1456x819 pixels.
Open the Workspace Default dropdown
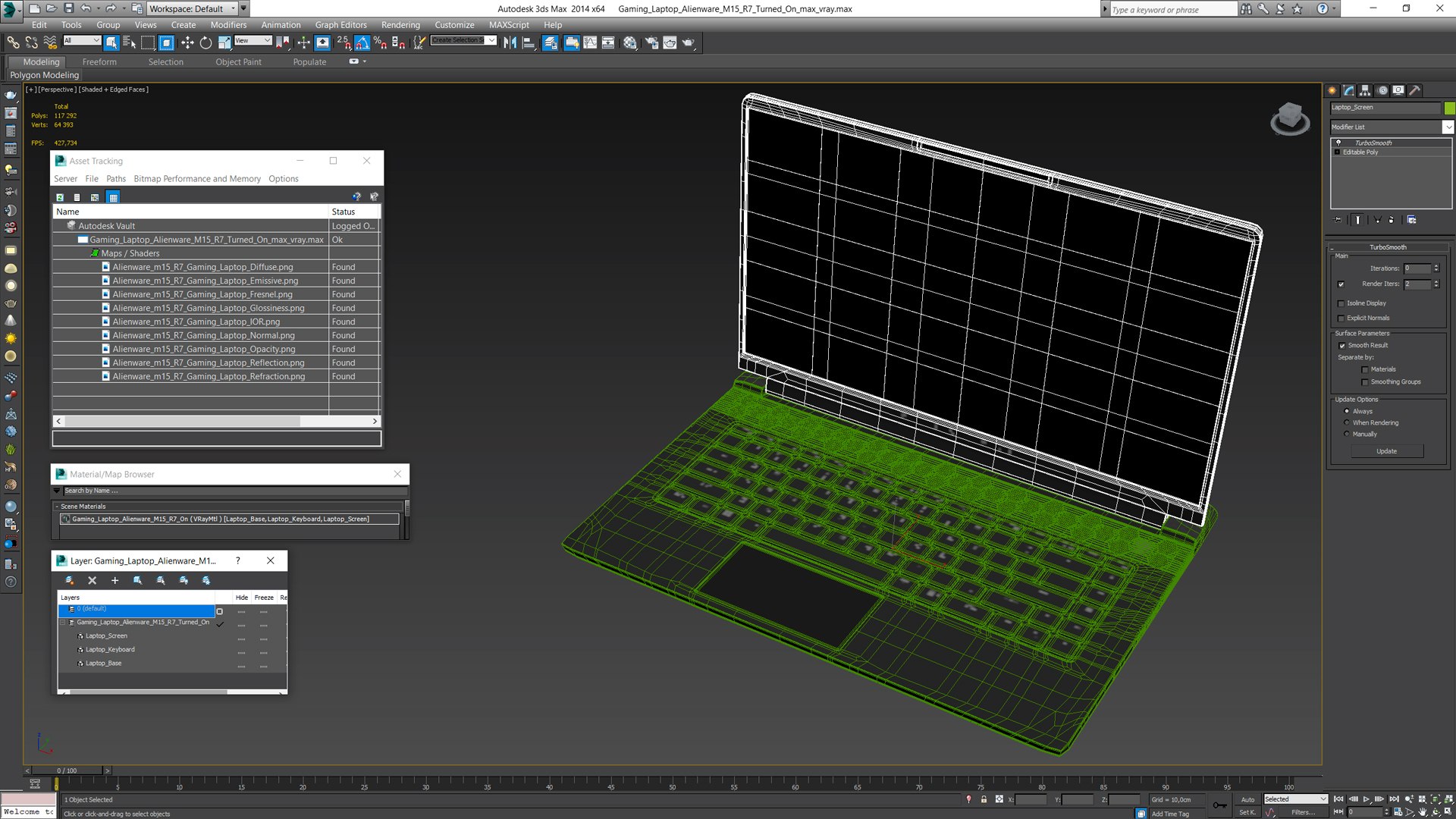click(x=192, y=8)
